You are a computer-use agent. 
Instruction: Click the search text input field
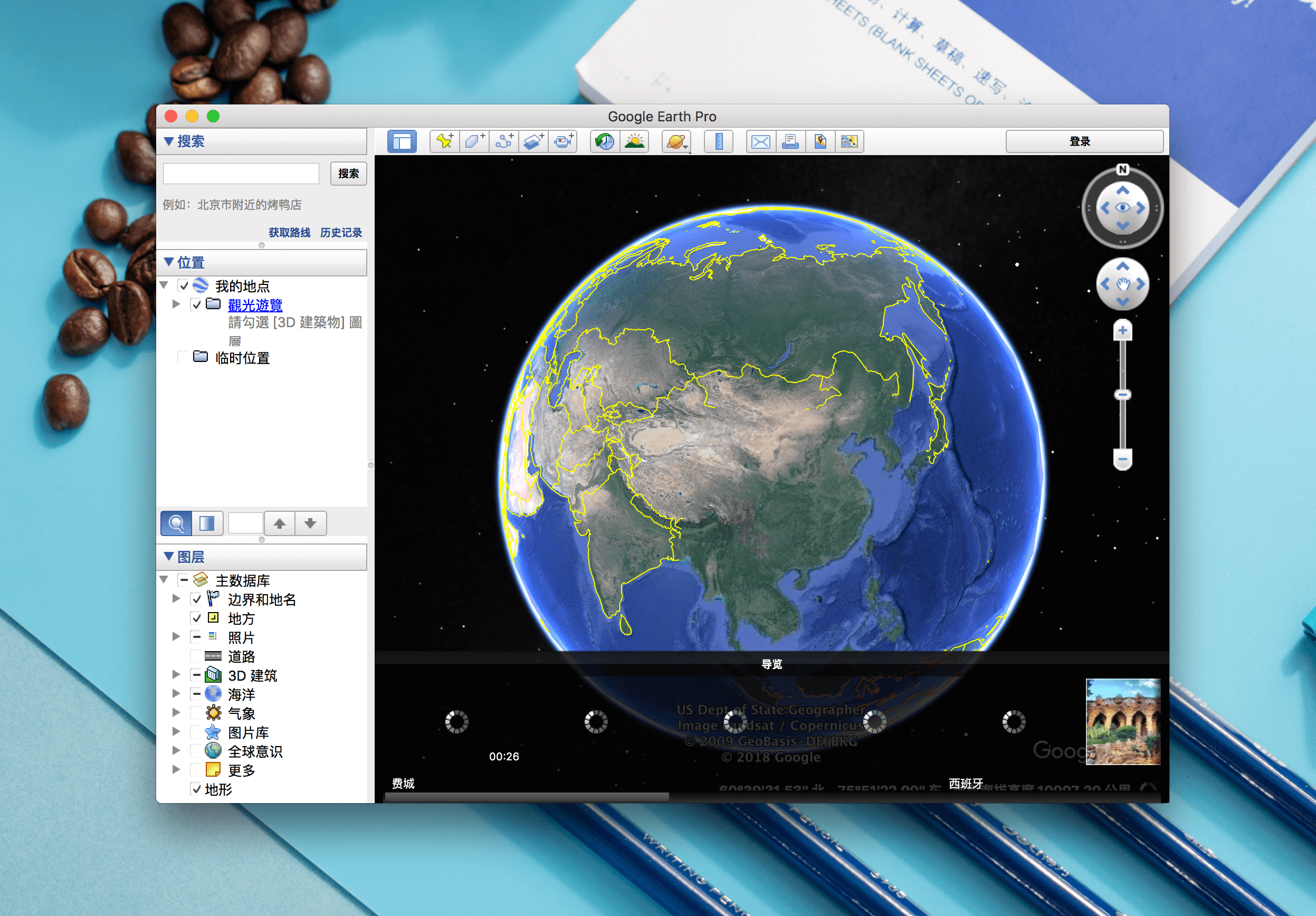(x=241, y=173)
